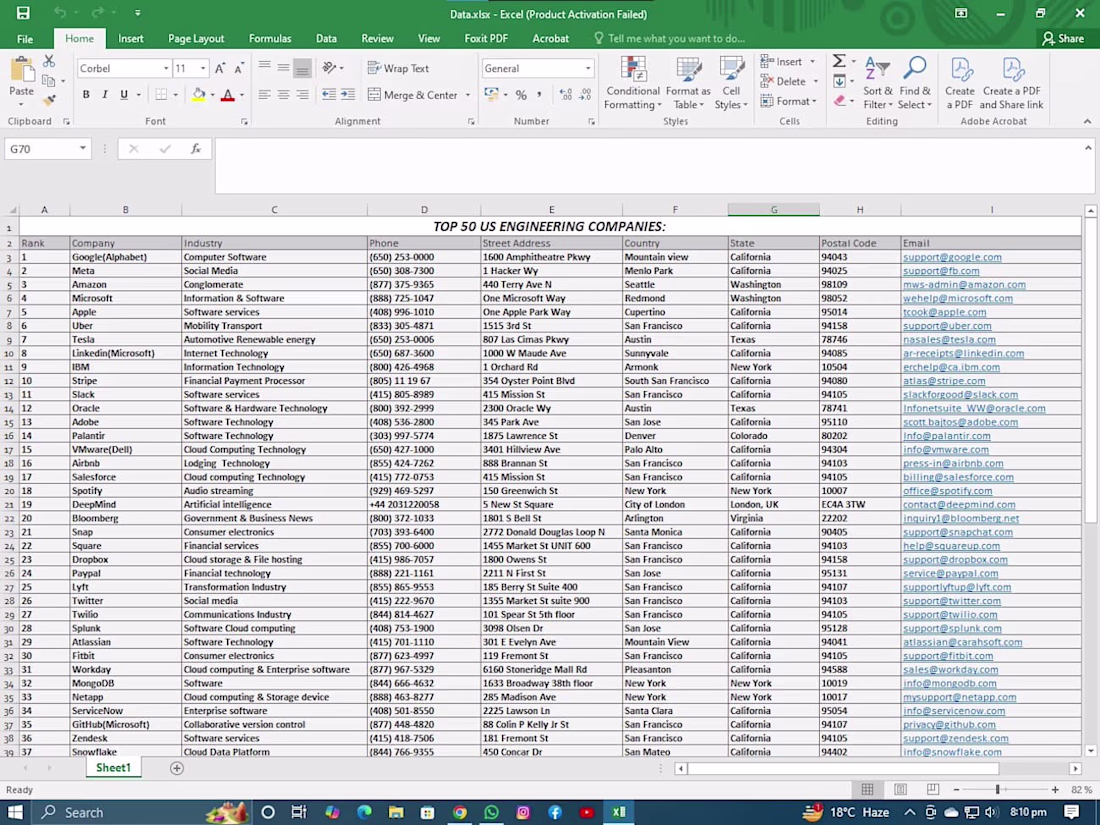Click the Percent Style icon

tap(520, 95)
